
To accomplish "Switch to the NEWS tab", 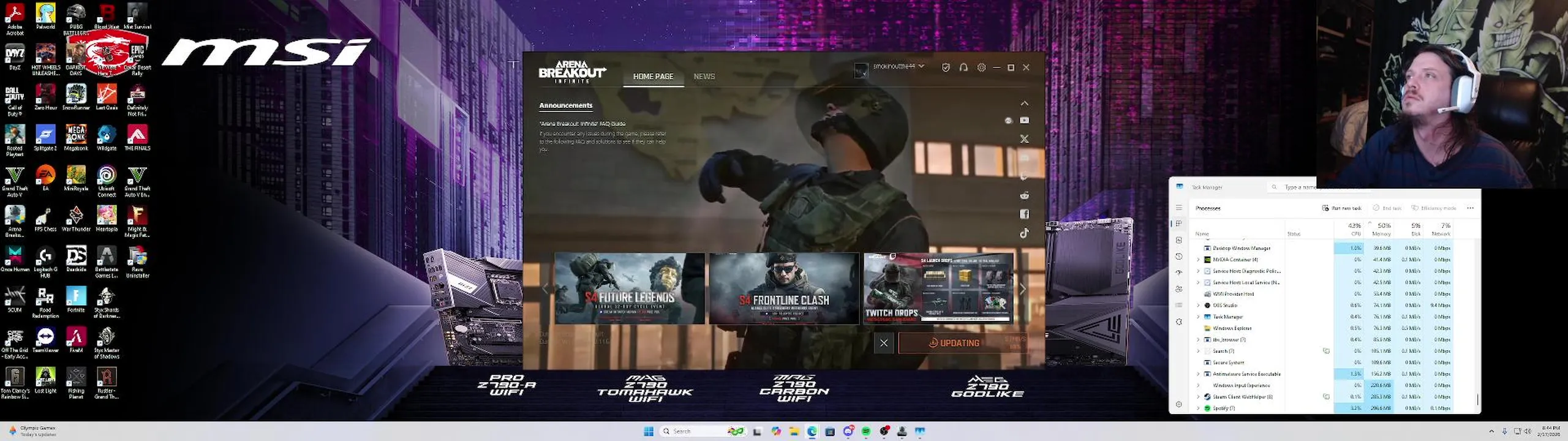I will pos(704,77).
